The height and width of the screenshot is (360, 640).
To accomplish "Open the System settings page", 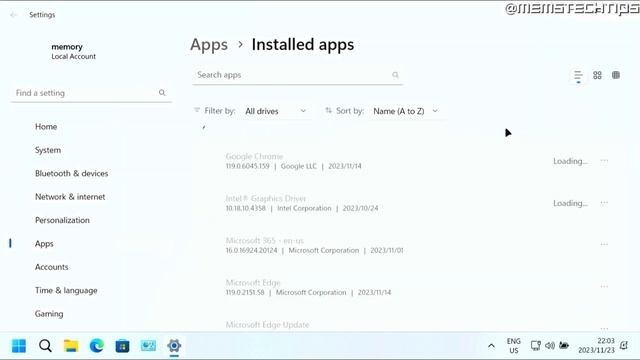I will 48,150.
